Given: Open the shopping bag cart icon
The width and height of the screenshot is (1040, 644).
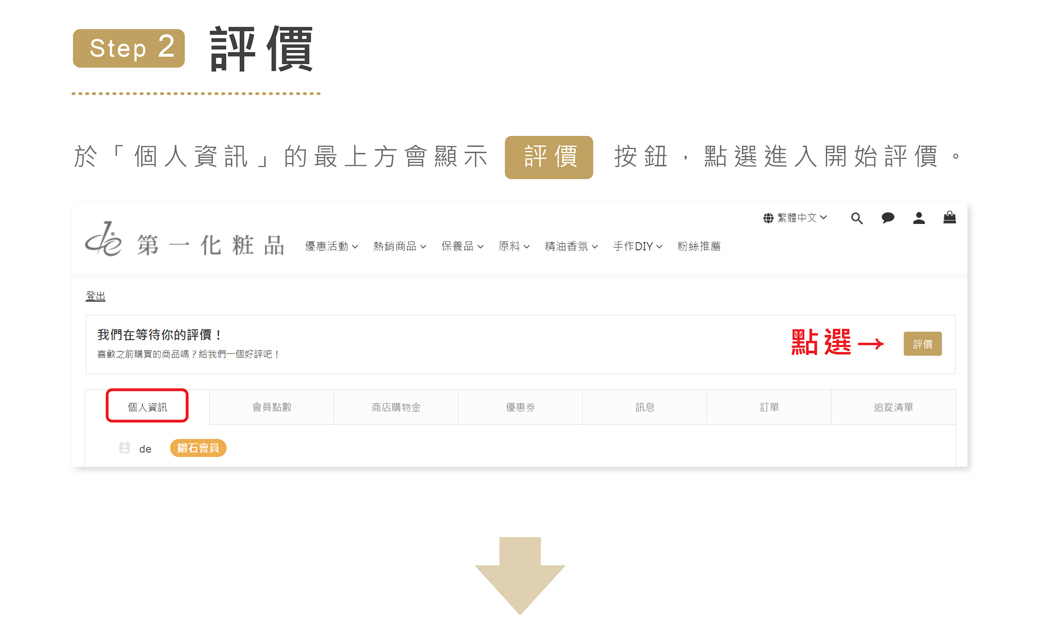Looking at the screenshot, I should pyautogui.click(x=950, y=217).
